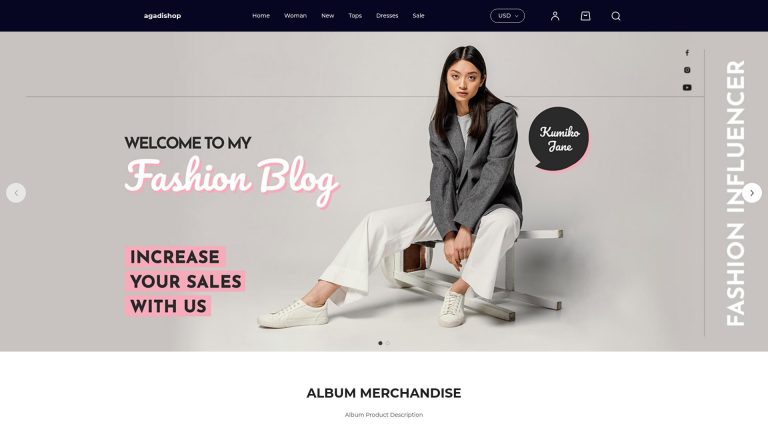Go to previous slide arrow

16,193
